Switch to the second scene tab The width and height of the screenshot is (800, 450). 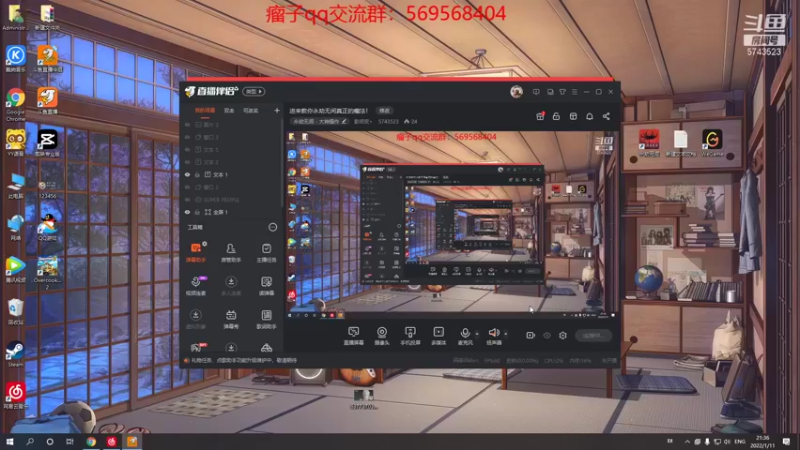[229, 110]
